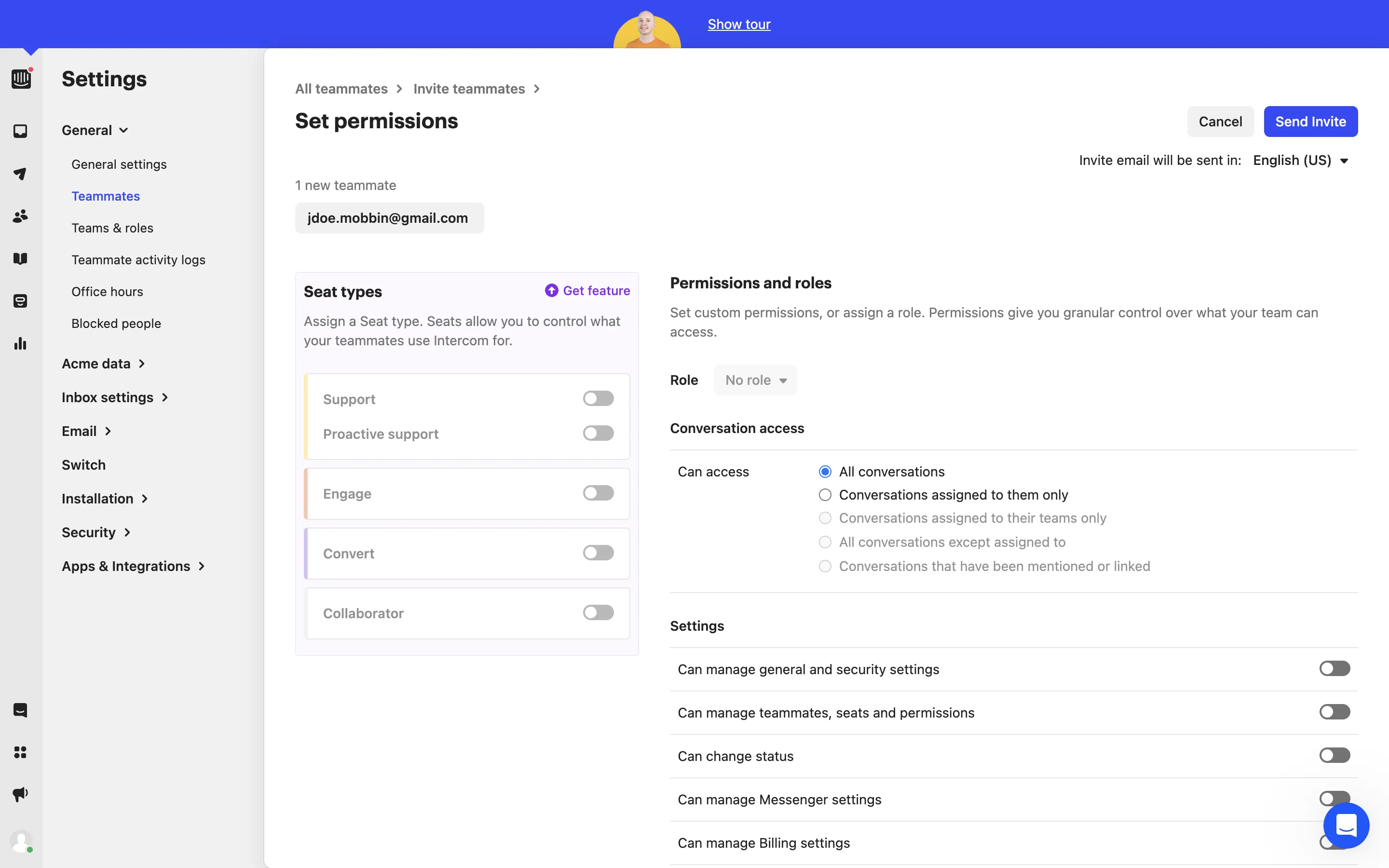Viewport: 1389px width, 868px height.
Task: Enable the Support seat toggle
Action: 598,398
